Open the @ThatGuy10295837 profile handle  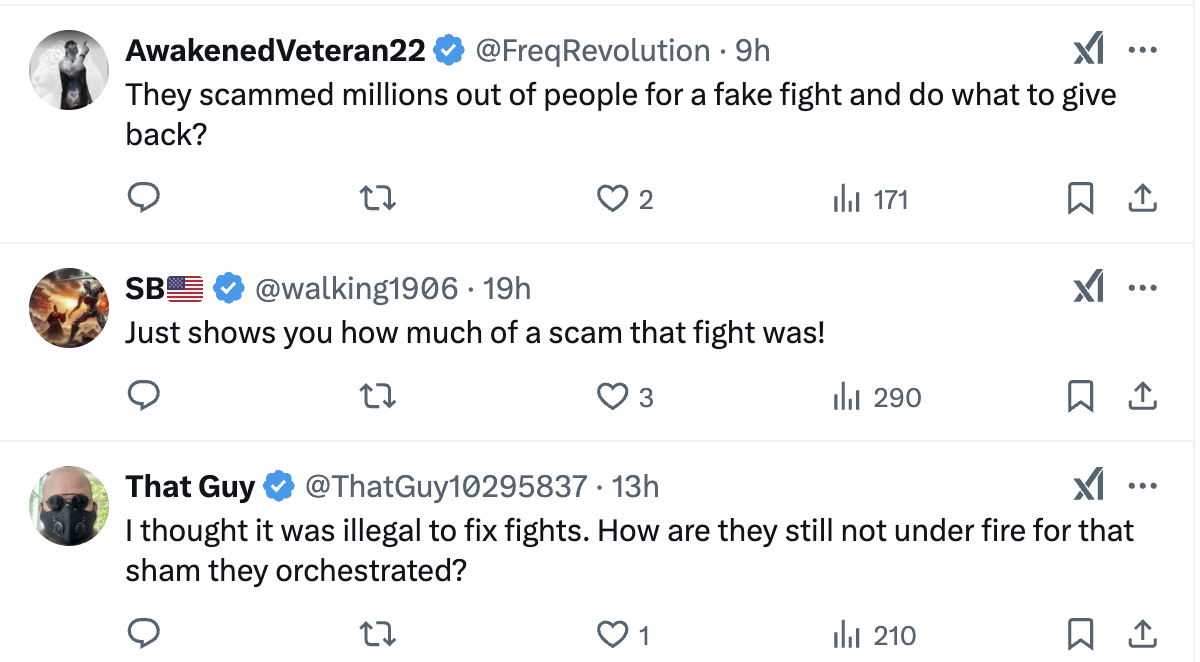tap(445, 487)
